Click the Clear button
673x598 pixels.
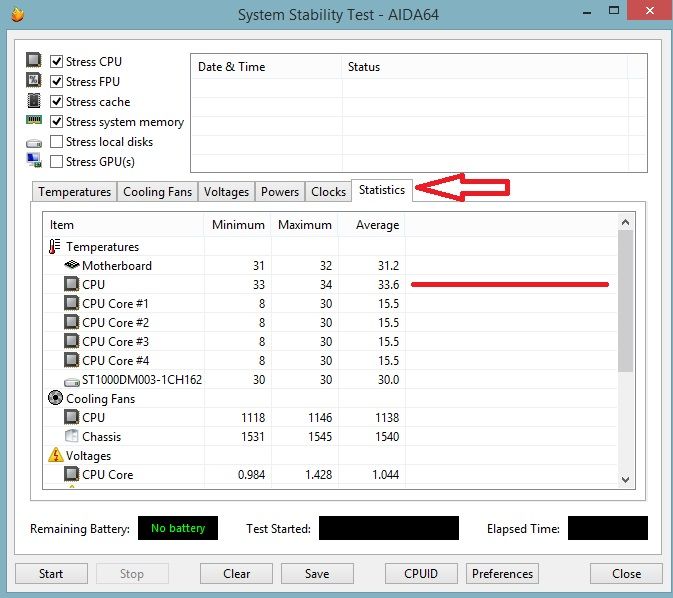236,574
